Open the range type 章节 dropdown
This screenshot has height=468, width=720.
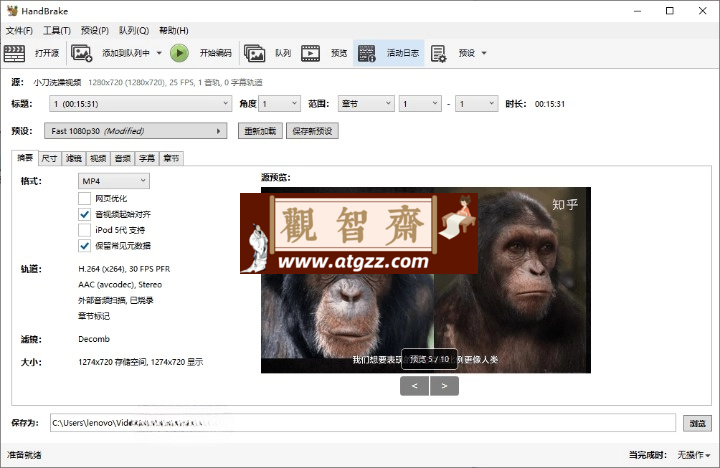point(366,104)
